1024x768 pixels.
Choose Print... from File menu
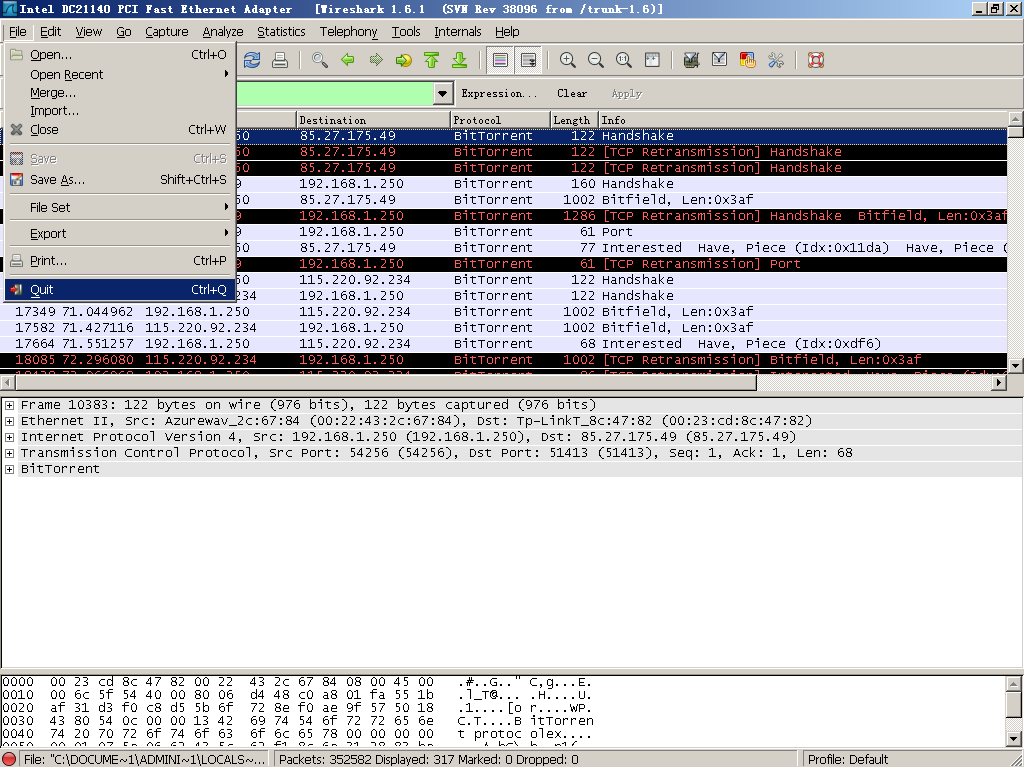point(120,261)
